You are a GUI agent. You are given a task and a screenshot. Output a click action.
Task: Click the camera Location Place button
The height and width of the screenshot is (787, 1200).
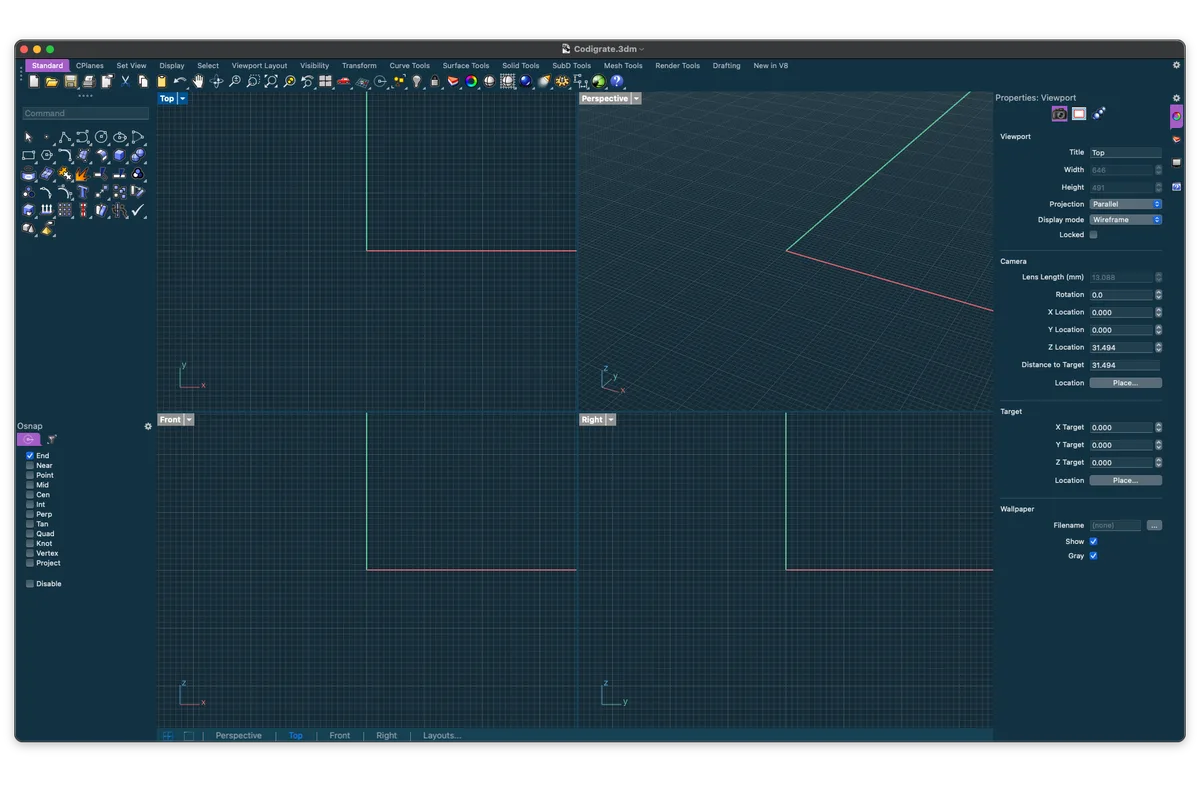click(x=1125, y=383)
